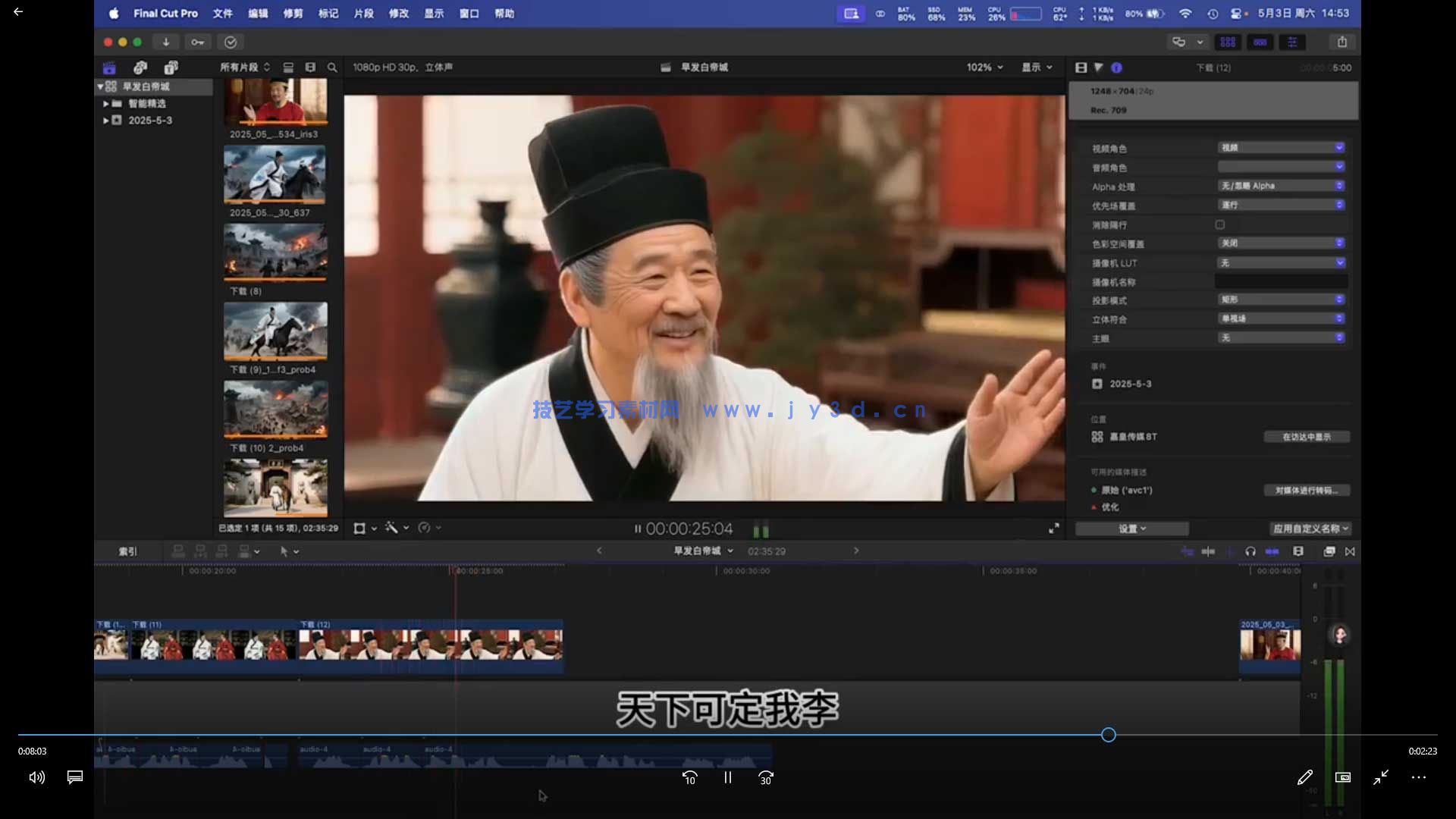Viewport: 1456px width, 819px height.
Task: Toggle audio skimming icon near the timeline tools
Action: pyautogui.click(x=1208, y=551)
